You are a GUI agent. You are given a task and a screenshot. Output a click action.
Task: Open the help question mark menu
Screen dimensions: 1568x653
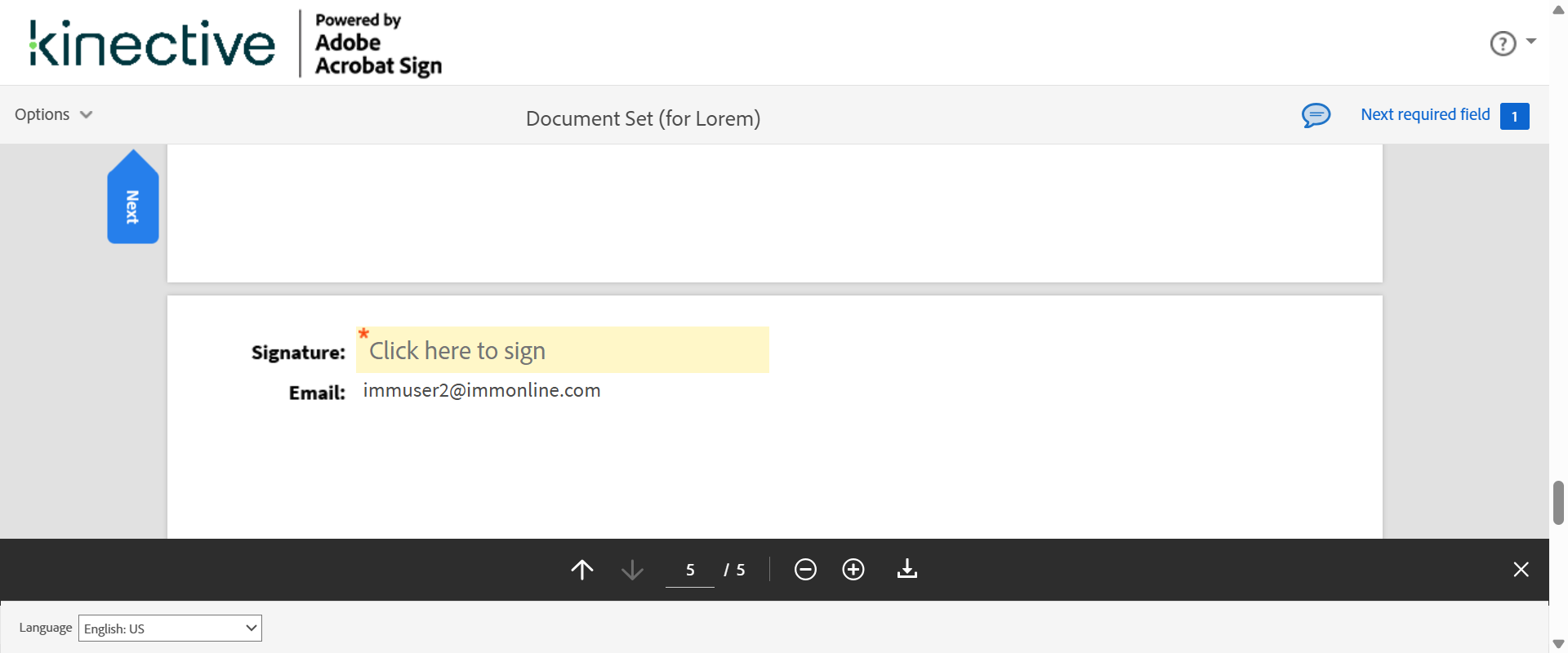[1503, 43]
